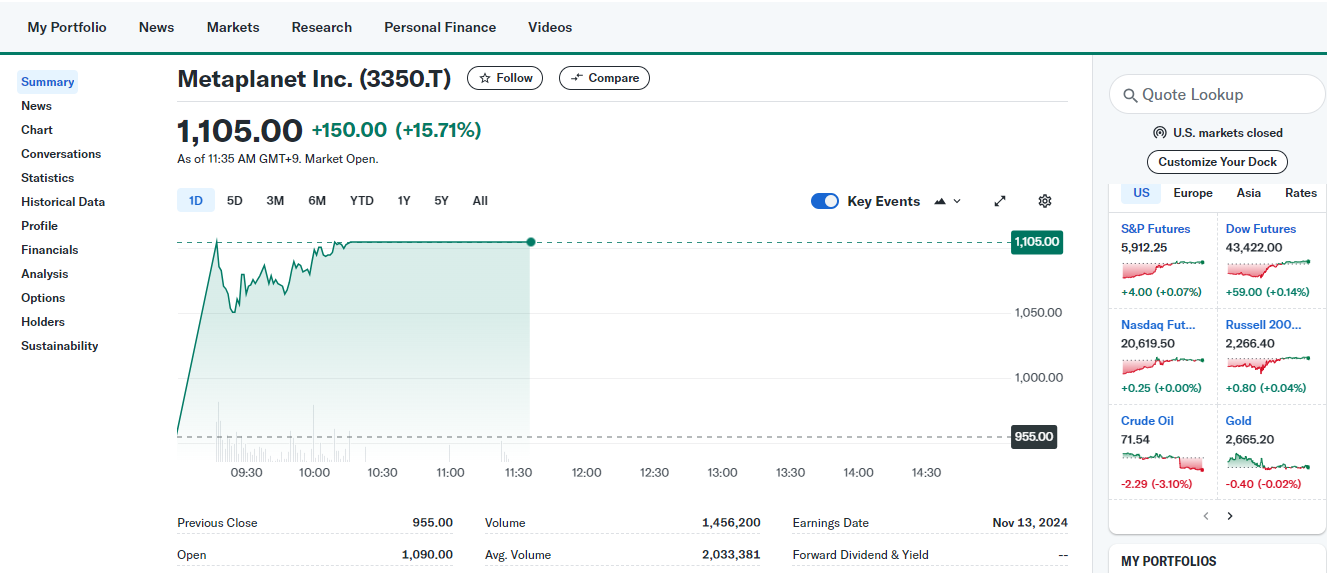Open Analysis in the sidebar
1327x573 pixels.
pos(45,274)
